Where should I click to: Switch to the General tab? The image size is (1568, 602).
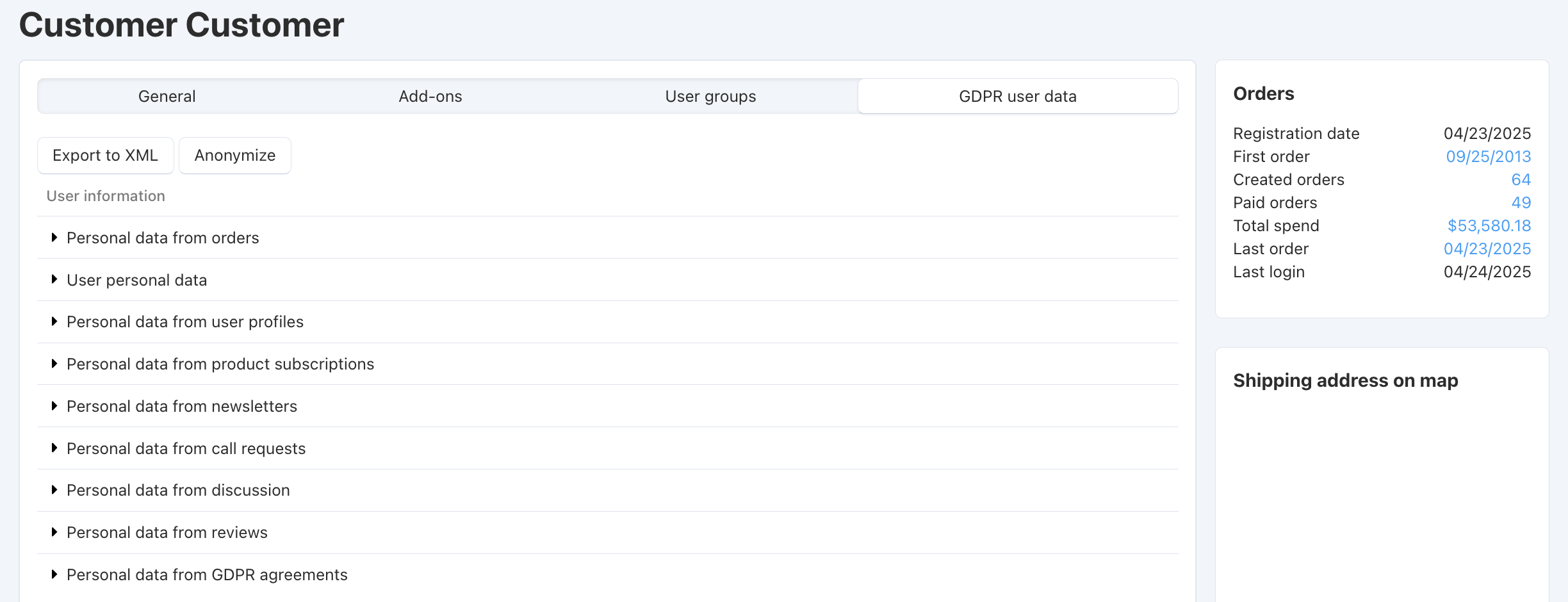pos(167,96)
